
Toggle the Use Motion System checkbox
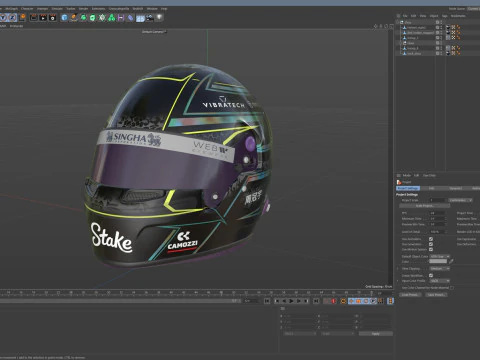pos(431,249)
